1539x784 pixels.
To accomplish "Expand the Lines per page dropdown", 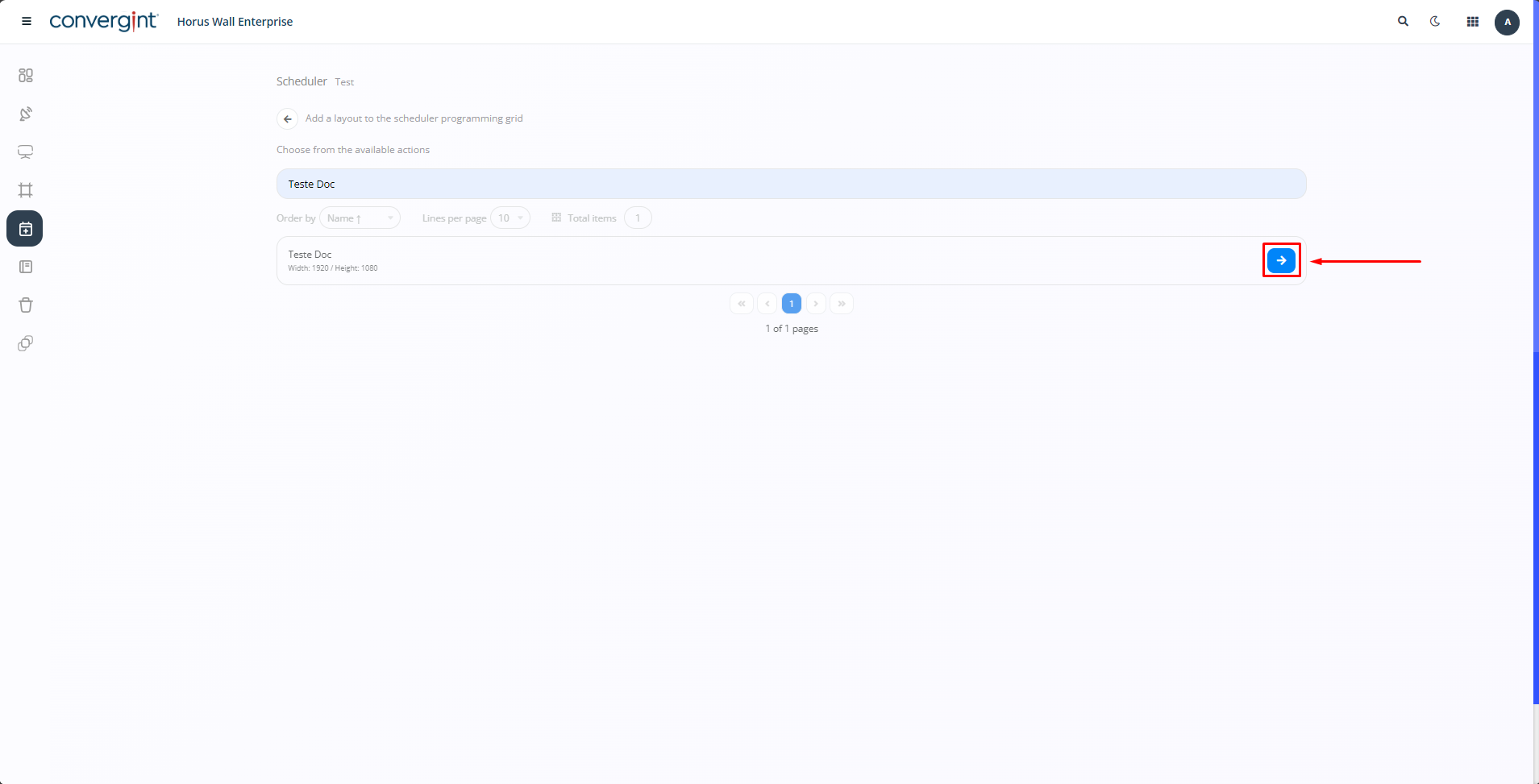I will tap(510, 218).
